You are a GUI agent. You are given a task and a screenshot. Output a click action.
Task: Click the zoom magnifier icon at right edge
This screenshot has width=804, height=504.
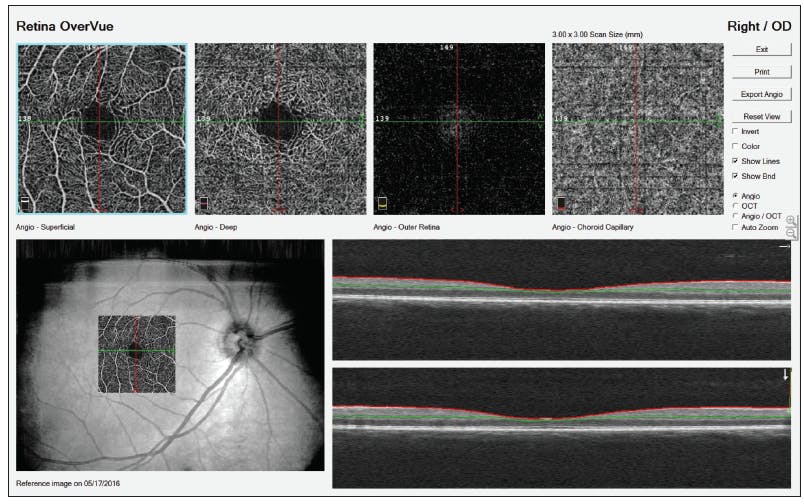click(x=791, y=225)
